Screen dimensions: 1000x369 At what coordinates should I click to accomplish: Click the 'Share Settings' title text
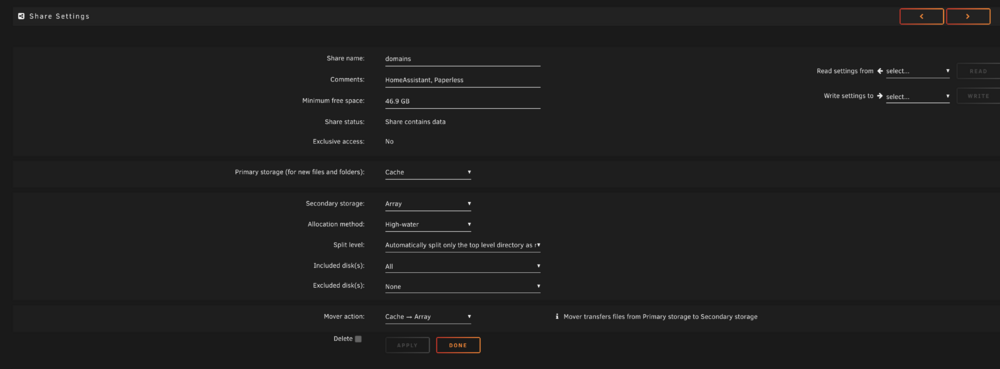point(59,17)
